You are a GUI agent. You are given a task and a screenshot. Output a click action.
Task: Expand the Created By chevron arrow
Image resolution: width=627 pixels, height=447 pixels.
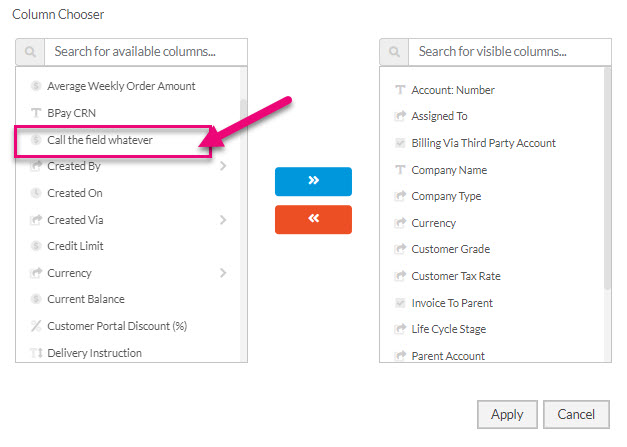click(223, 166)
